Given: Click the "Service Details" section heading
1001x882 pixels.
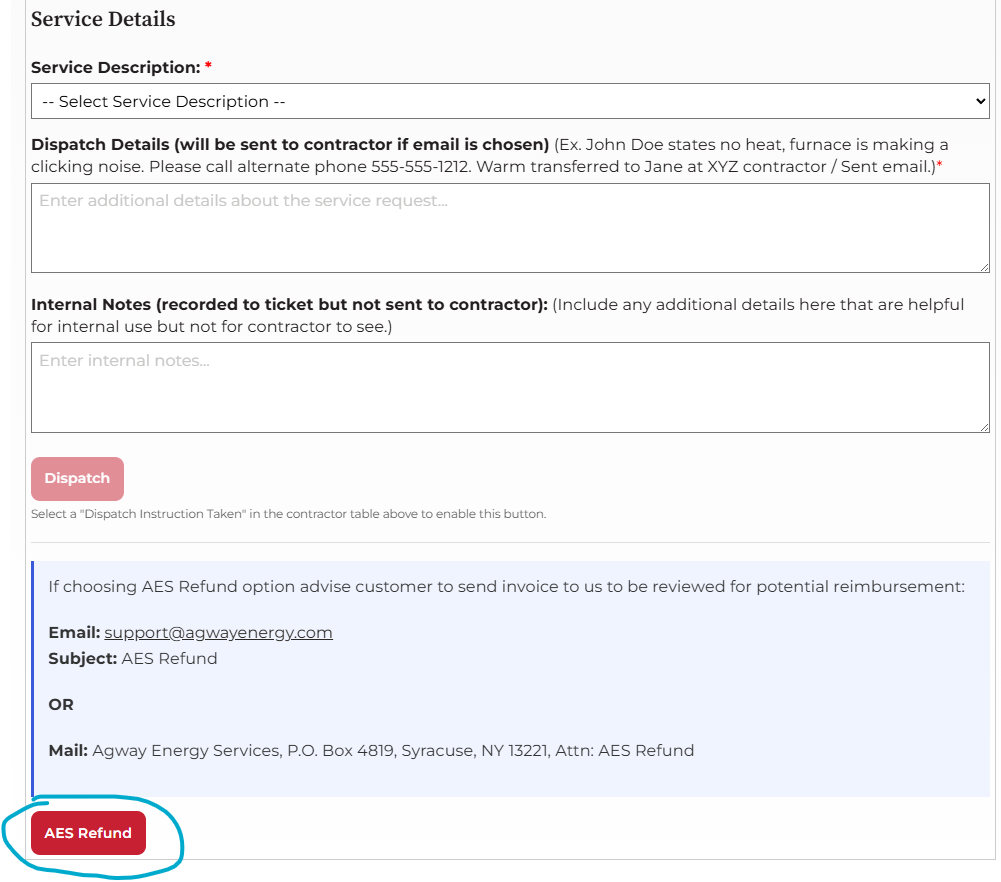Looking at the screenshot, I should (103, 19).
